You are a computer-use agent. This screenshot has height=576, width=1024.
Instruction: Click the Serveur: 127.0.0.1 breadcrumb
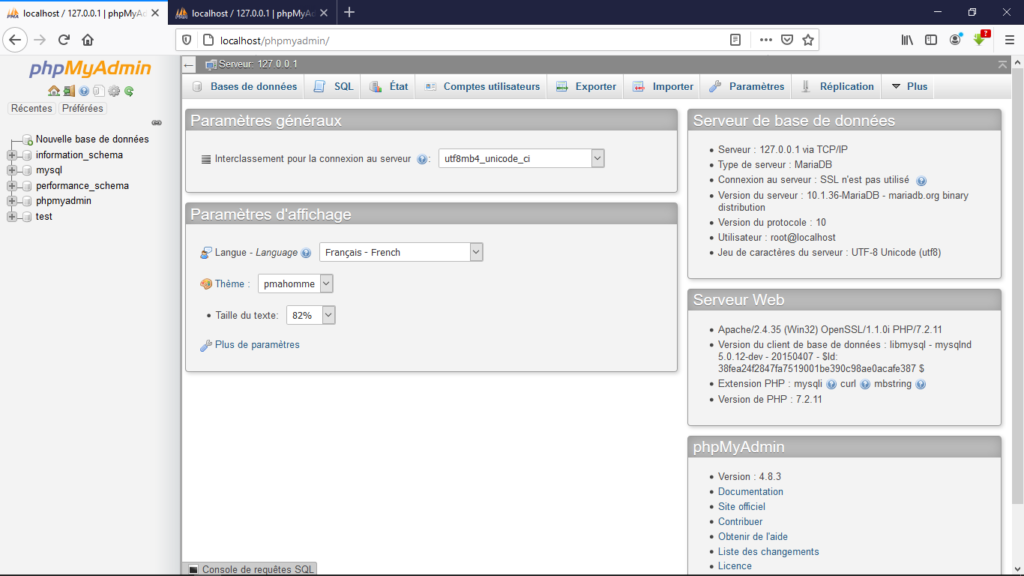257,64
